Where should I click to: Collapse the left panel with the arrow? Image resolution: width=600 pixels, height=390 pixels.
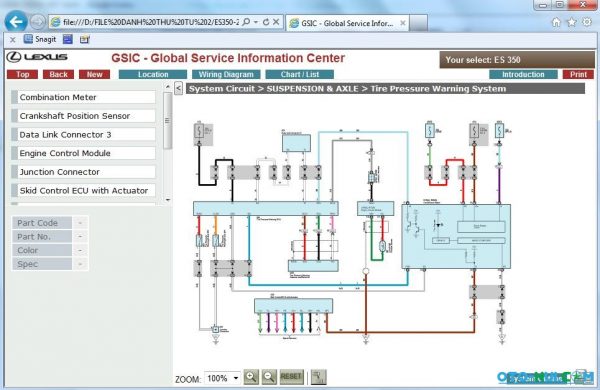[x=178, y=88]
